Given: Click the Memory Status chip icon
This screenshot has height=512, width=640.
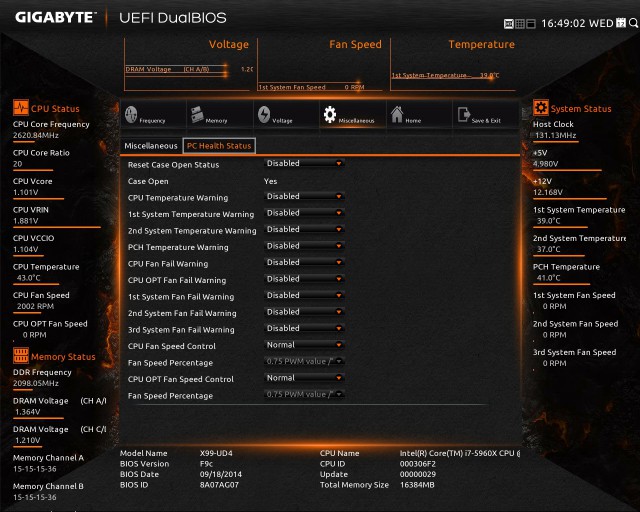Looking at the screenshot, I should [x=21, y=356].
